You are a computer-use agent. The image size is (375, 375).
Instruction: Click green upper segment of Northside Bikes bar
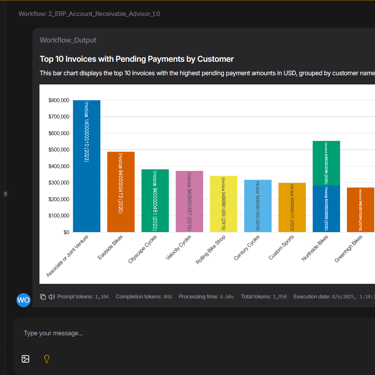(x=326, y=163)
